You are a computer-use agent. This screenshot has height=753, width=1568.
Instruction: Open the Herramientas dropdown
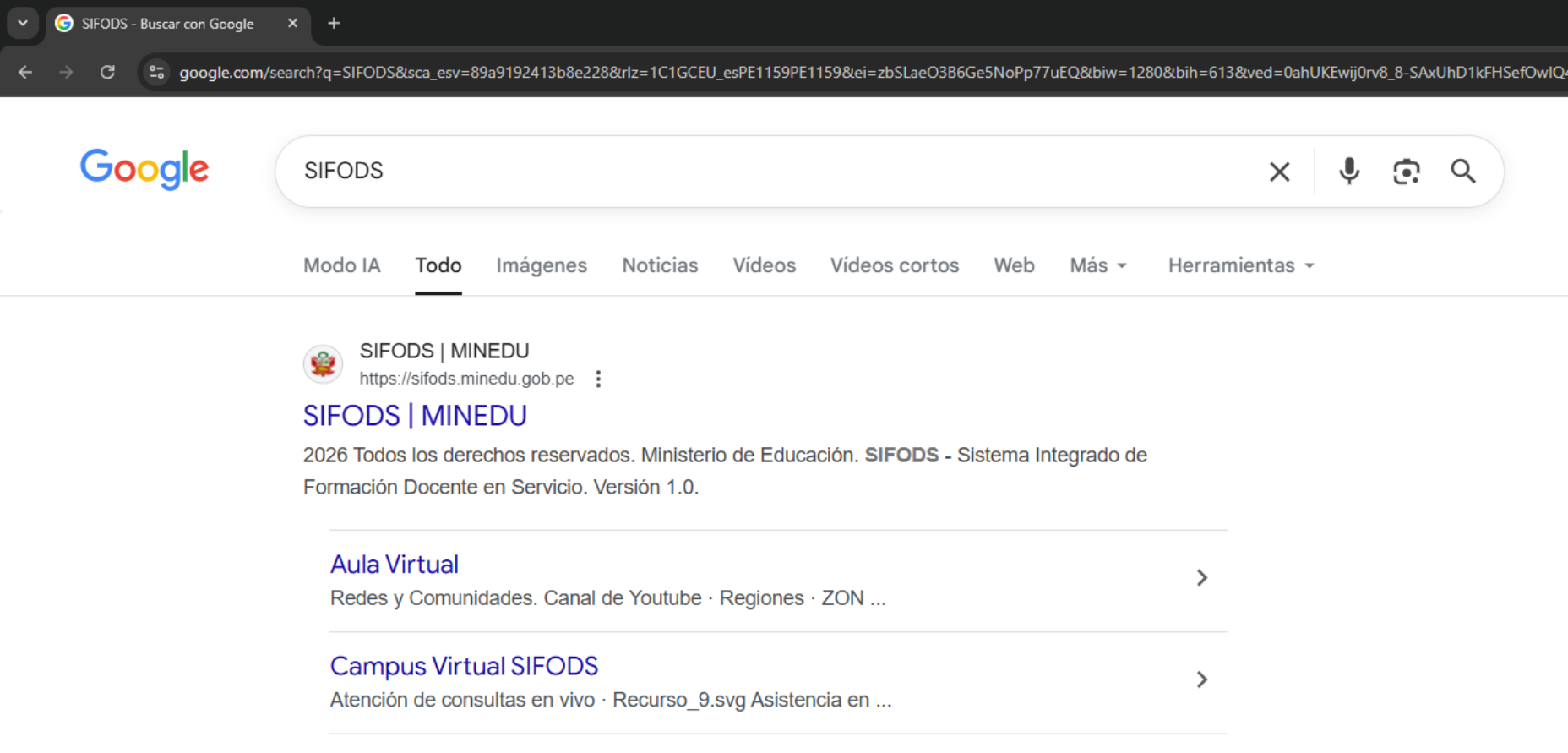1241,265
